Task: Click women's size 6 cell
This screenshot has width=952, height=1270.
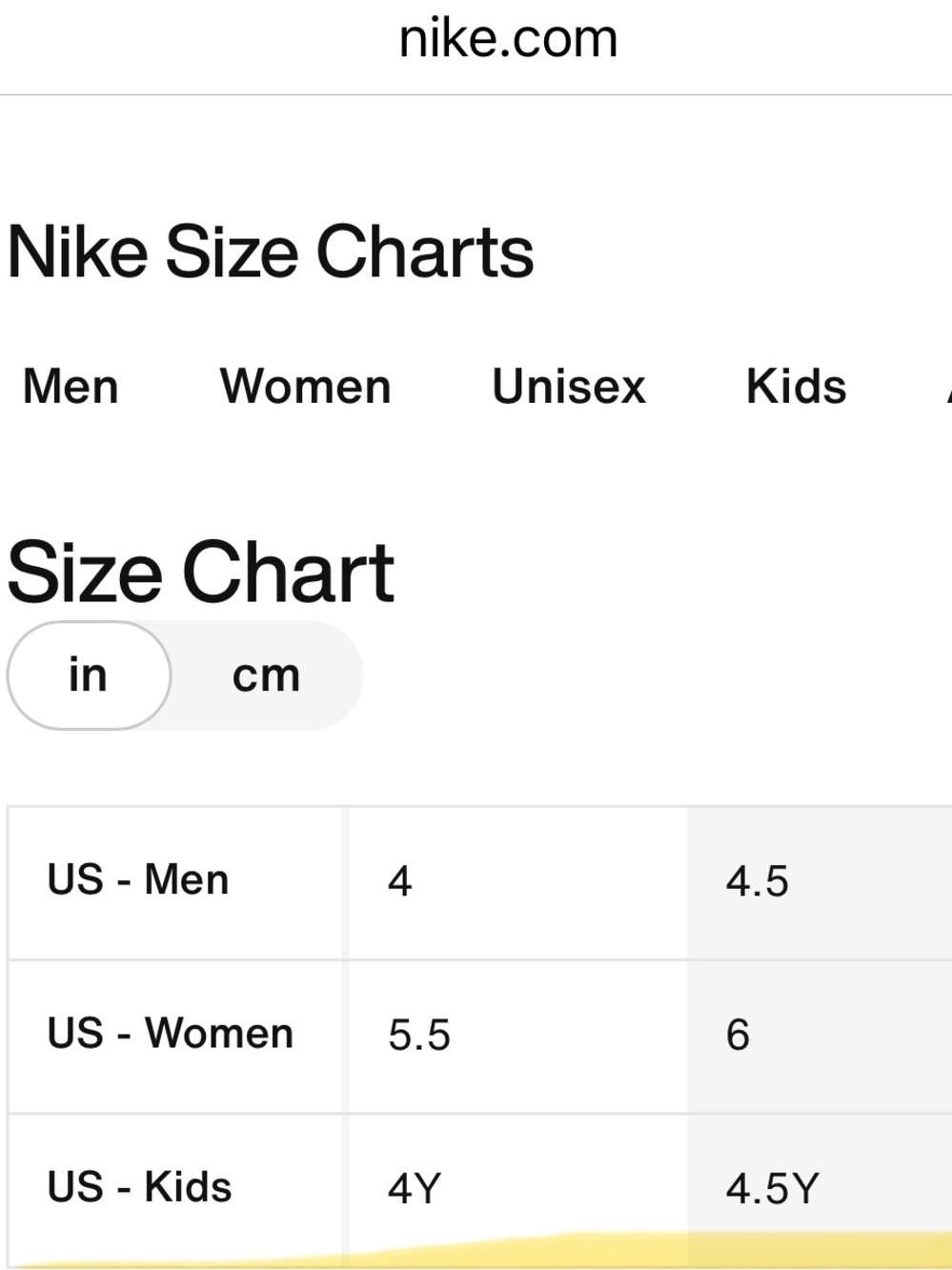Action: click(820, 1036)
